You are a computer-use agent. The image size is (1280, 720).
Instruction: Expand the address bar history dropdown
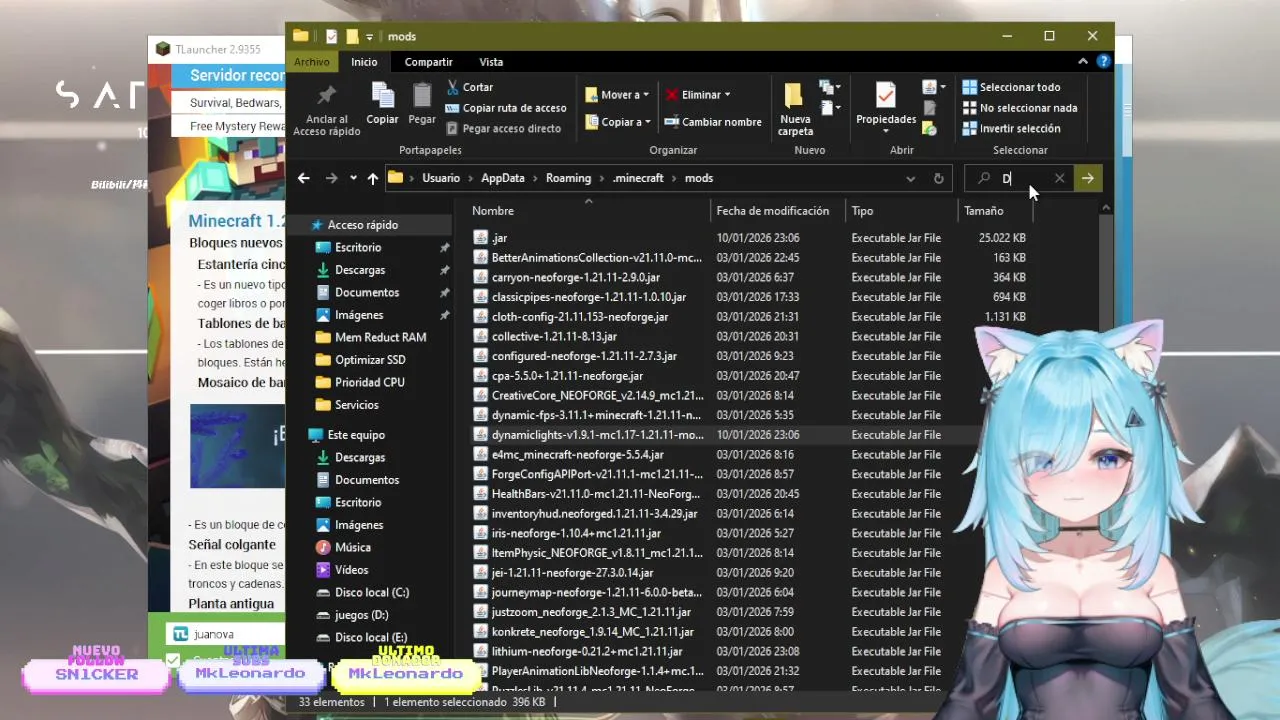(x=910, y=178)
